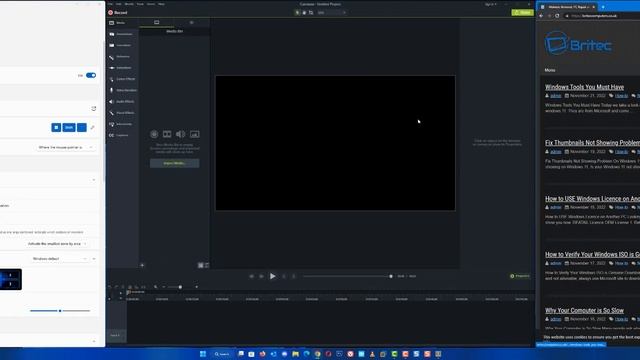Click the Import Media button

[175, 163]
